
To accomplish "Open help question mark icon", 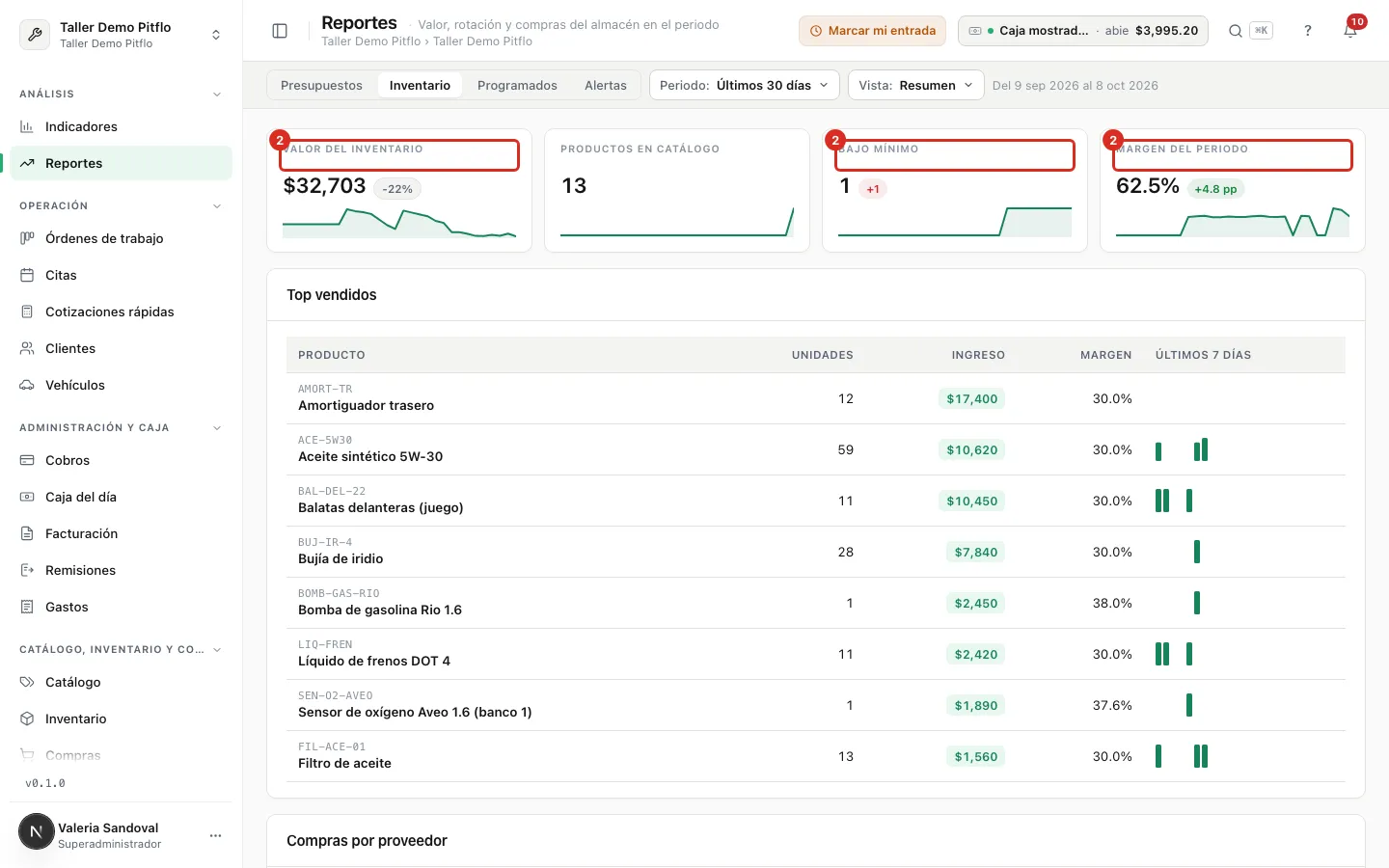I will [1308, 31].
